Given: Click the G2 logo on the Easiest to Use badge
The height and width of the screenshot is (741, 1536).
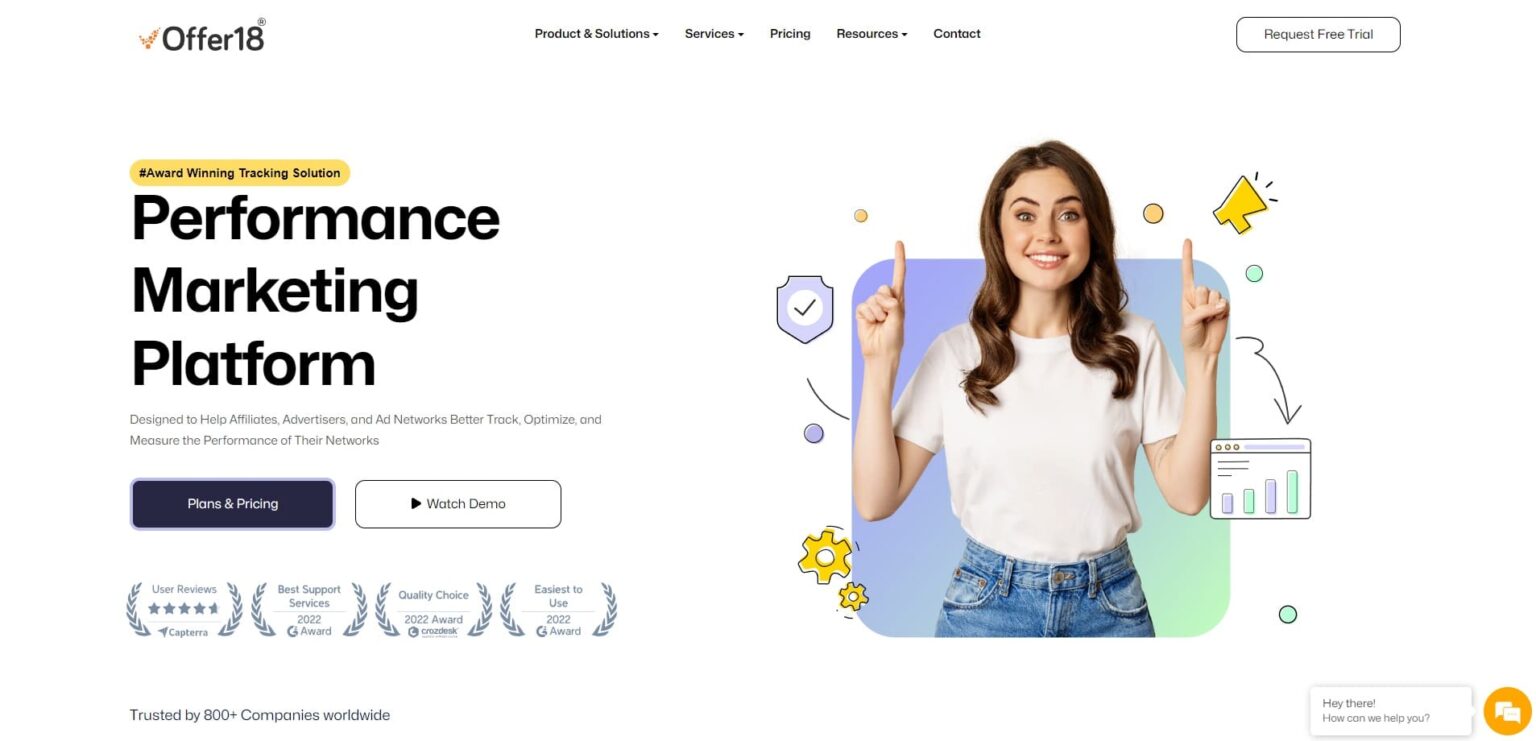Looking at the screenshot, I should click(x=543, y=632).
